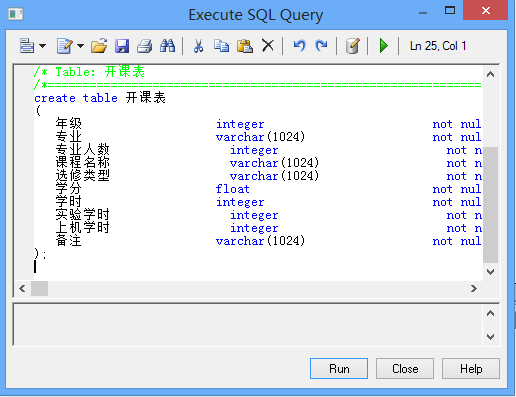Click the column name 专业 alone
Screen dimensions: 516x397
[68, 137]
